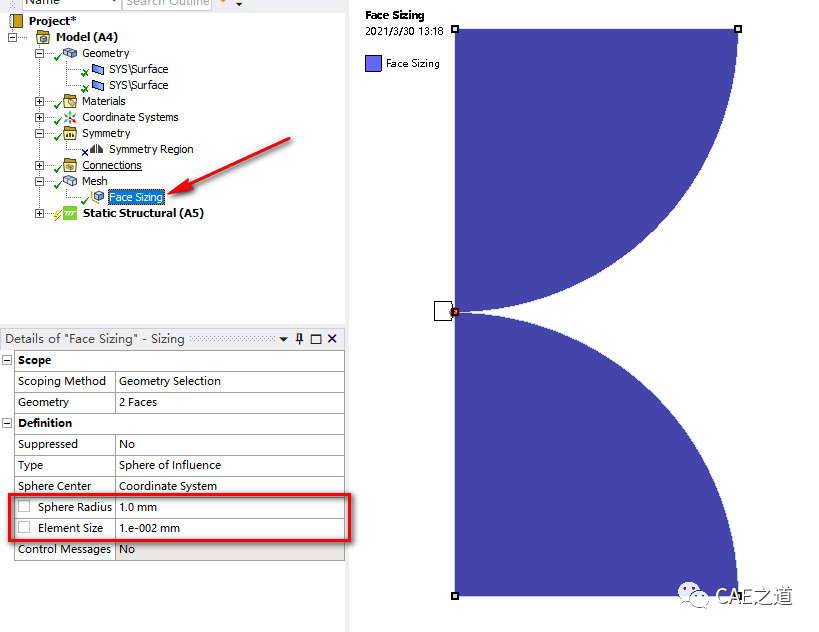Close the Details panel
Image resolution: width=819 pixels, height=632 pixels.
click(332, 339)
